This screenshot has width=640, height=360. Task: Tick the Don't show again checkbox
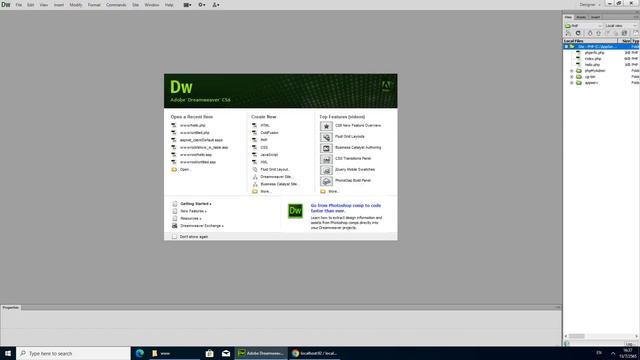pyautogui.click(x=174, y=237)
